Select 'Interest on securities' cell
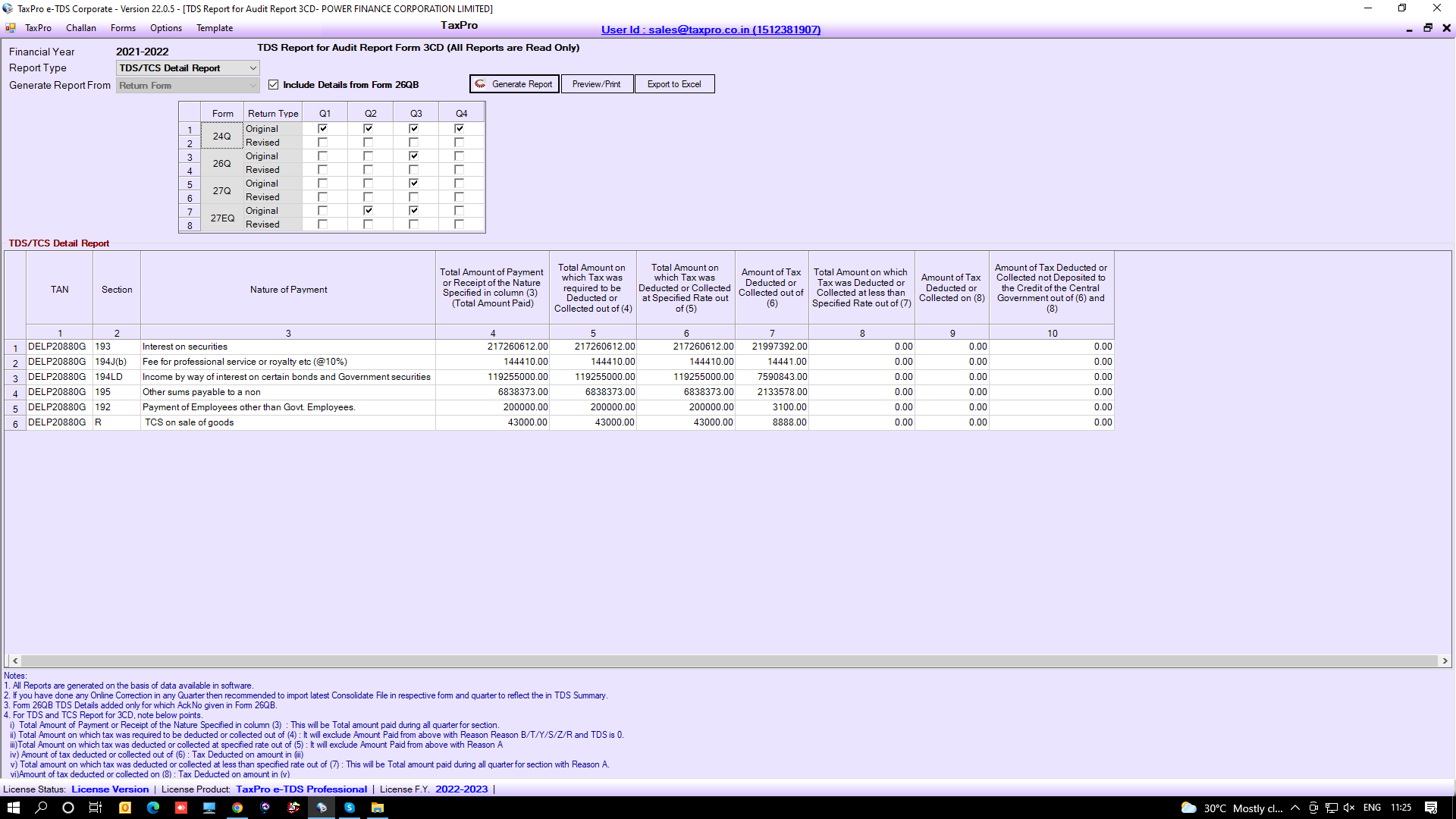The height and width of the screenshot is (819, 1456). (x=288, y=347)
